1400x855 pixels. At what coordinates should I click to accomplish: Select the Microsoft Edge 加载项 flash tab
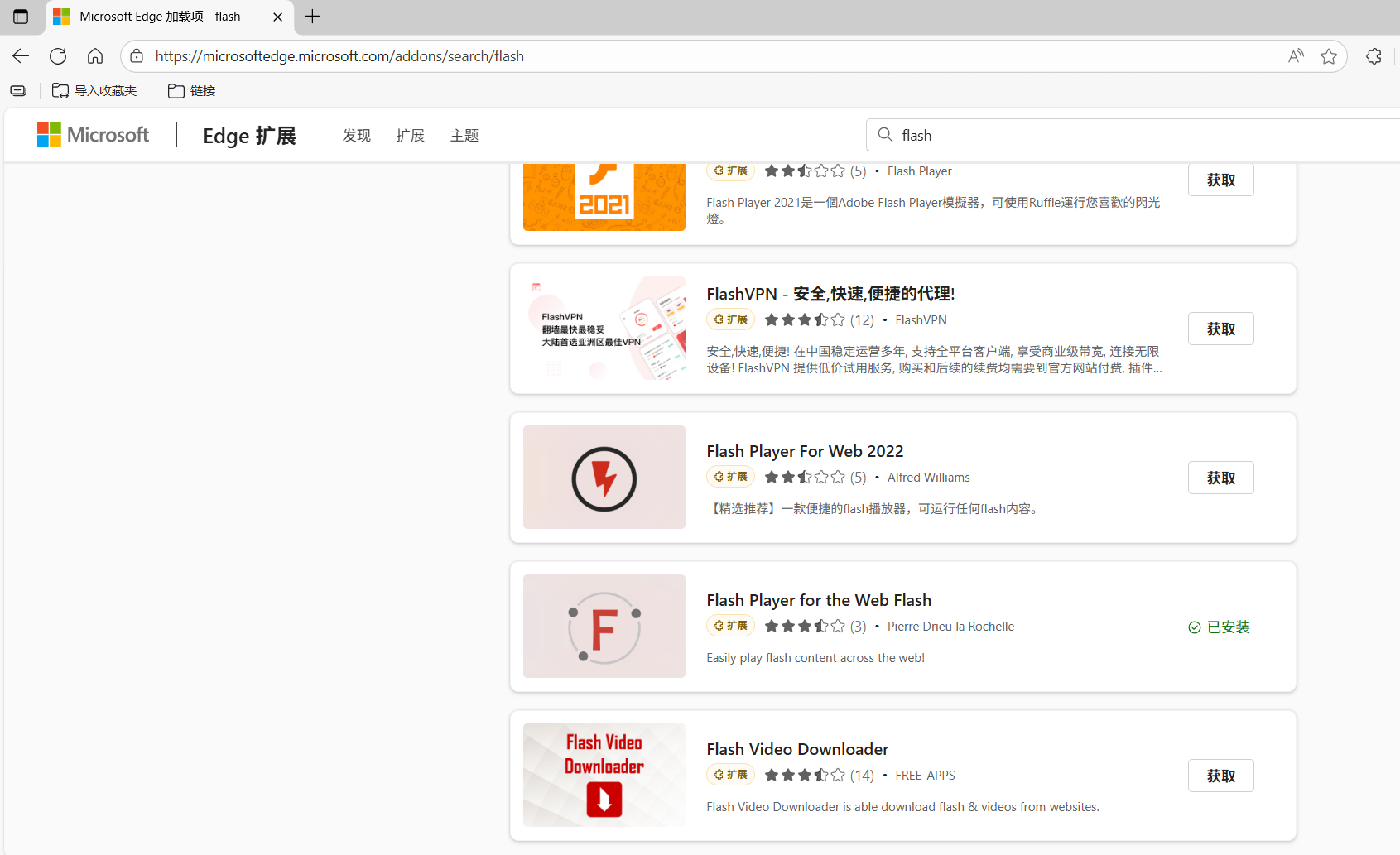(x=170, y=17)
